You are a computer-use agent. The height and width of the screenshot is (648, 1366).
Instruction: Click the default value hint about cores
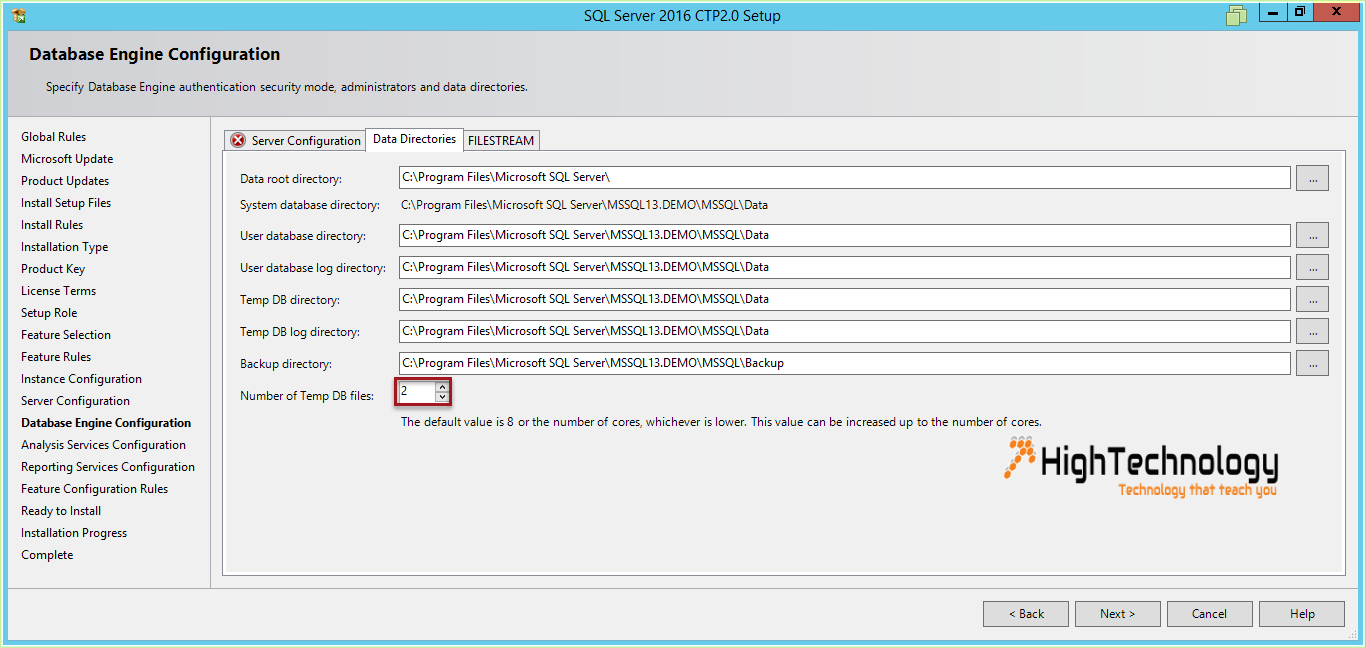[x=721, y=422]
